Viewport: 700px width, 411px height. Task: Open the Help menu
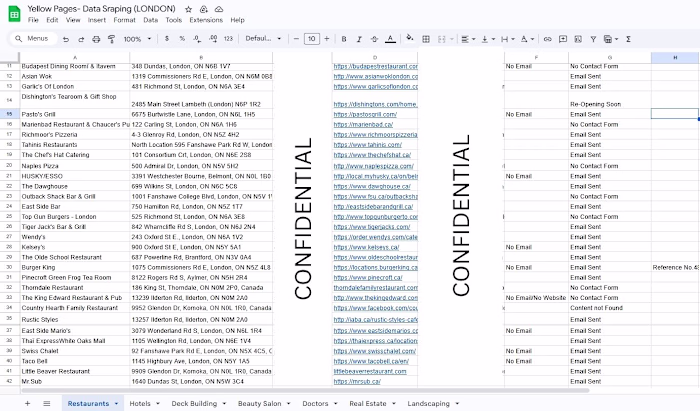237,20
